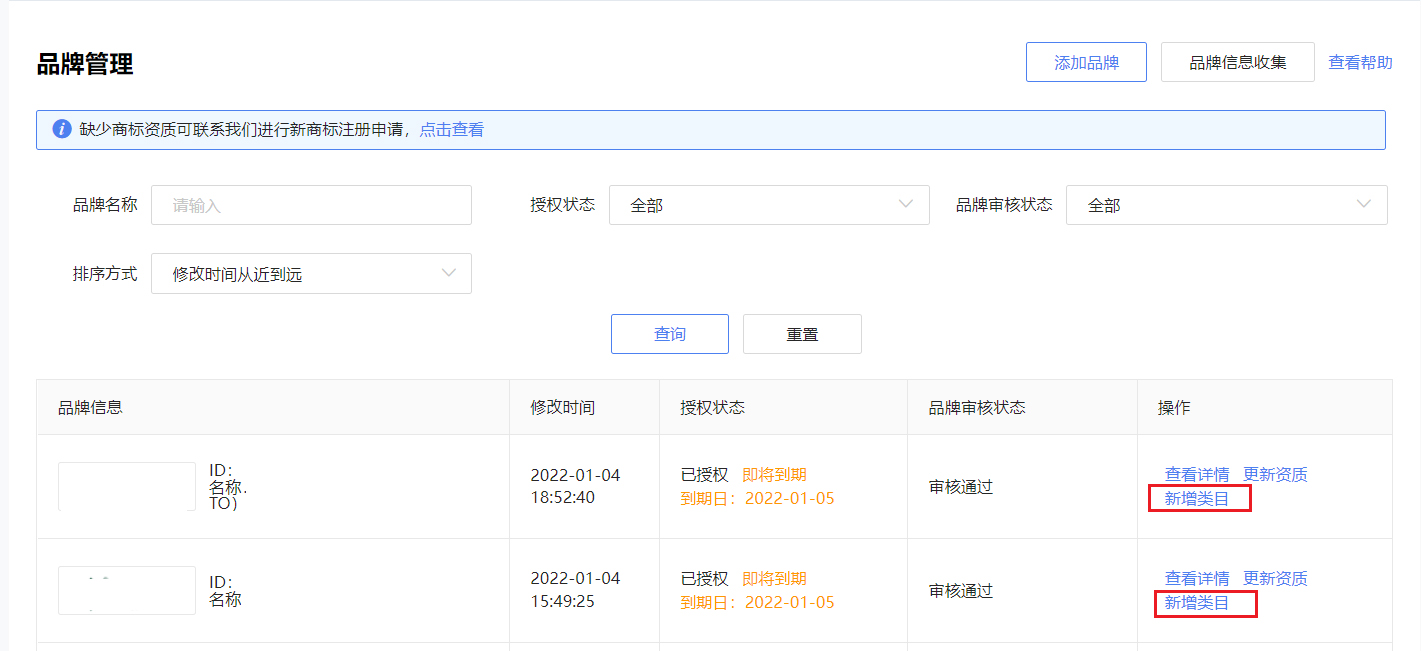This screenshot has height=651, width=1421.
Task: Click the 品牌名称 input field
Action: (x=311, y=204)
